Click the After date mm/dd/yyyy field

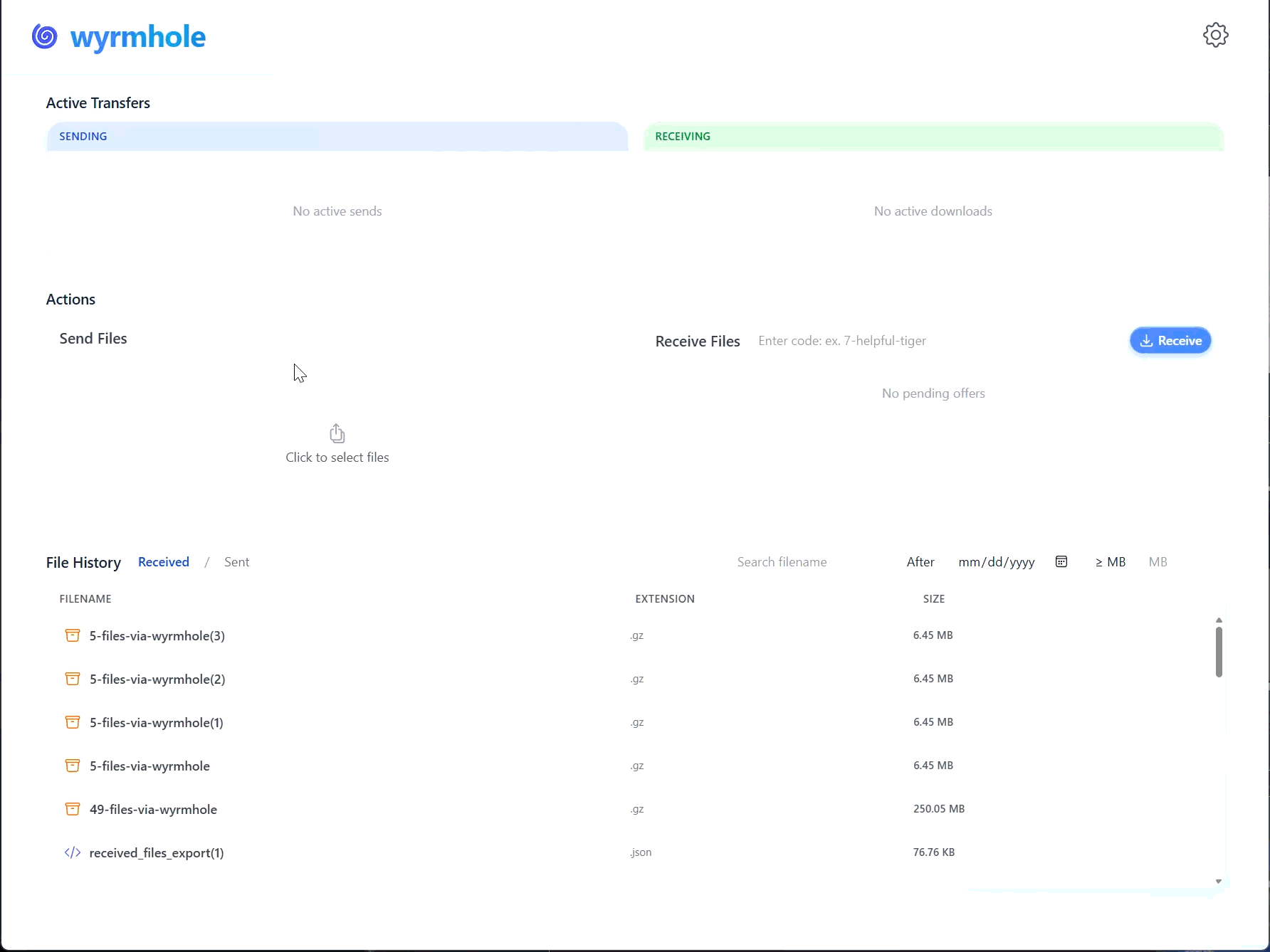996,562
